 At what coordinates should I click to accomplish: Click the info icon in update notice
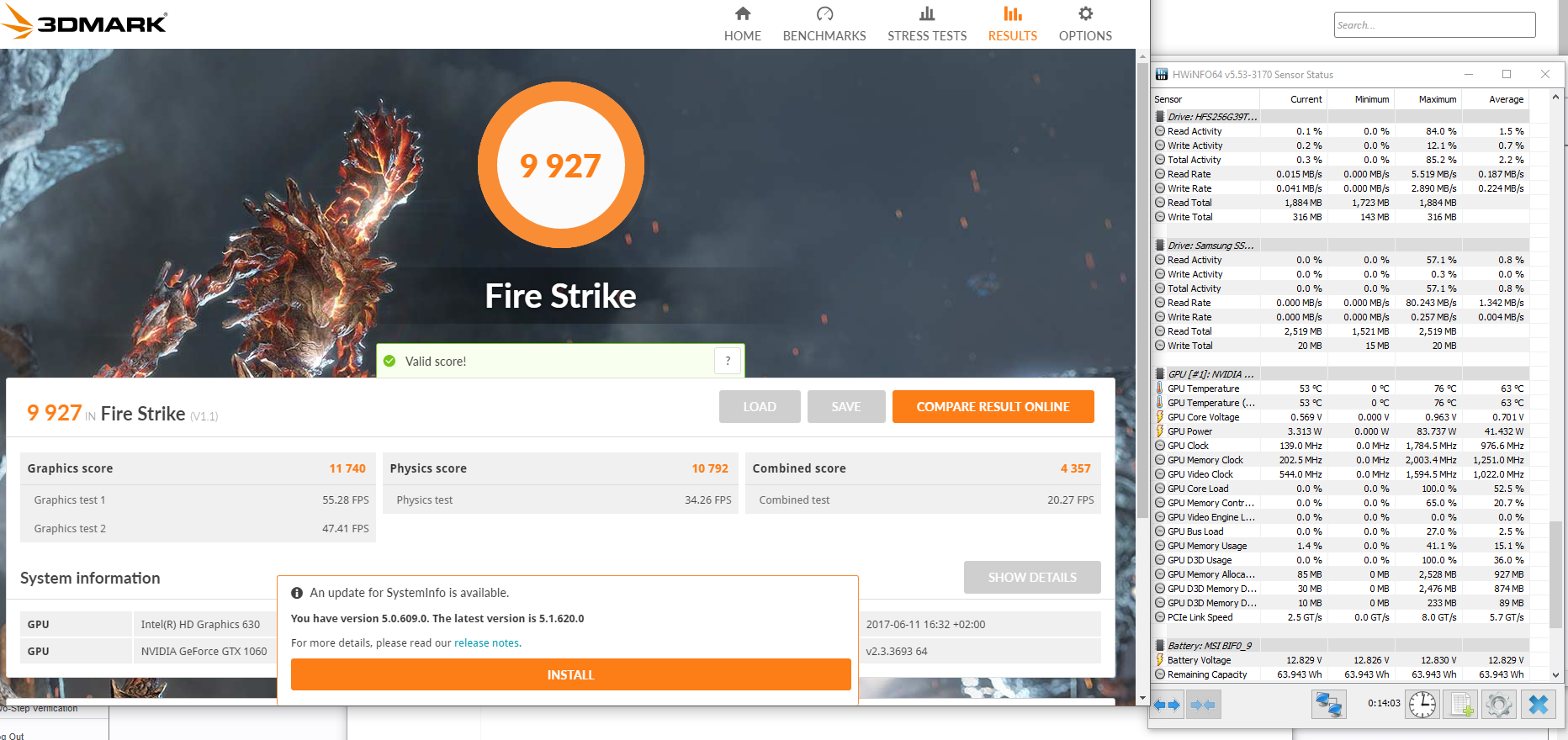click(297, 593)
